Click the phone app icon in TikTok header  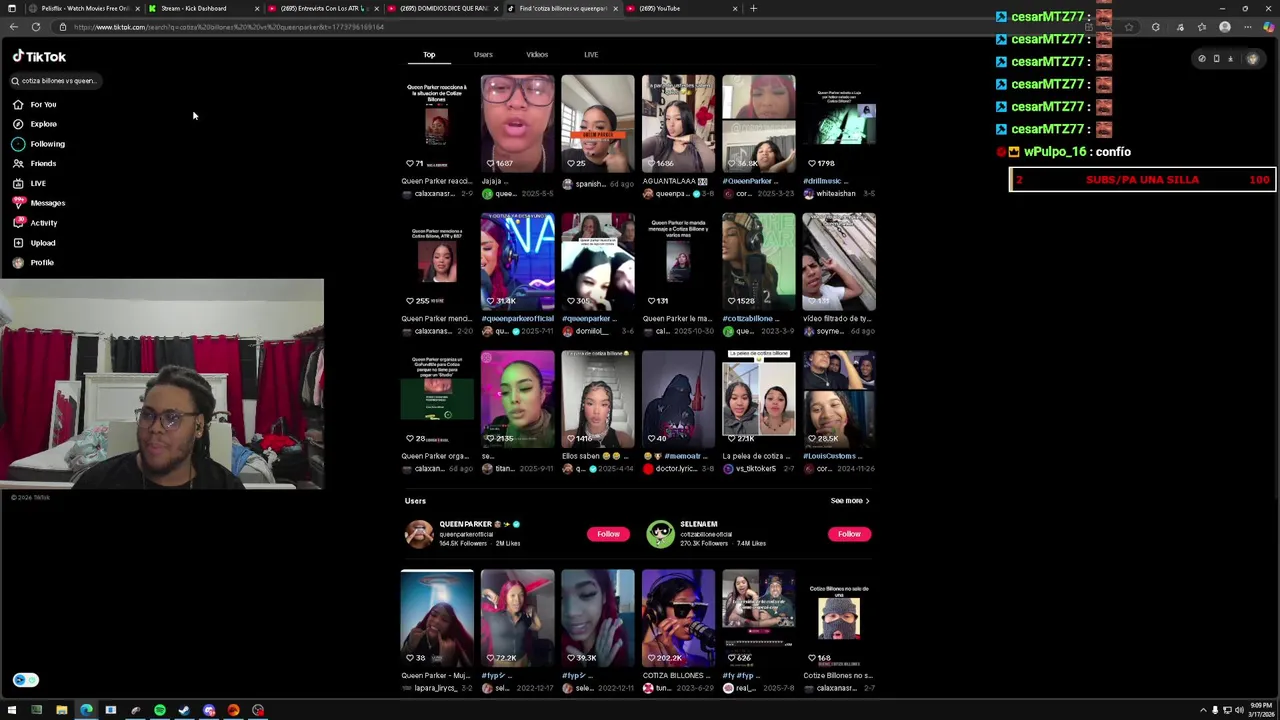coord(1216,59)
